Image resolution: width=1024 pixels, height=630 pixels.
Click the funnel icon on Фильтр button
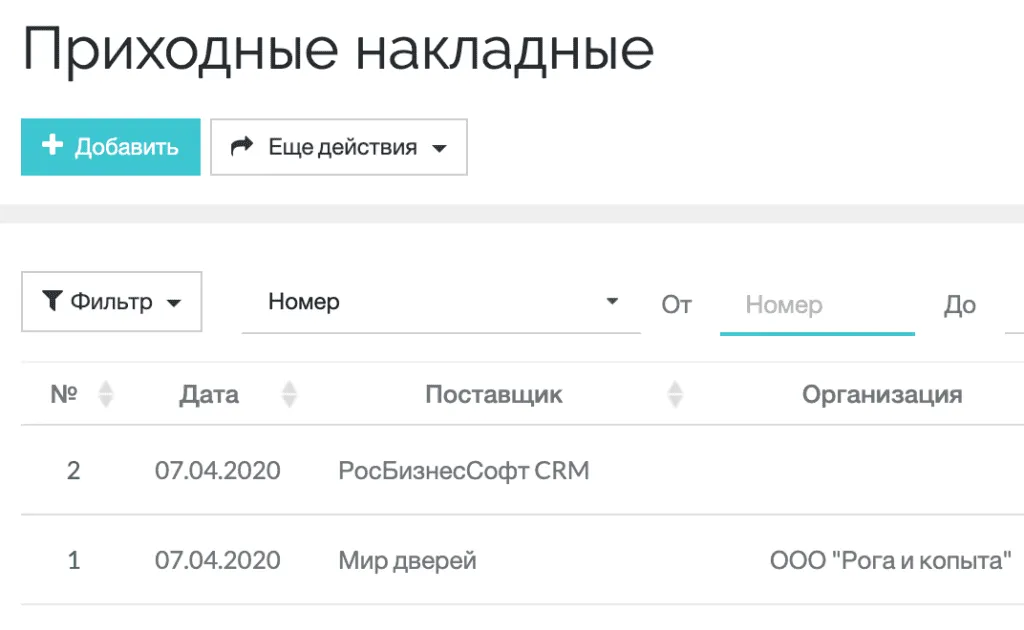(52, 301)
